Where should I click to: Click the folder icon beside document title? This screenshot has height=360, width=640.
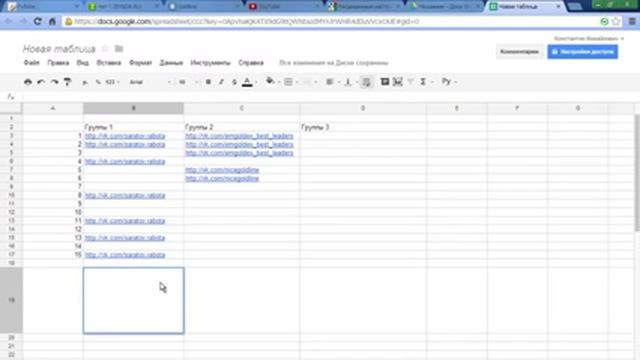[x=119, y=49]
